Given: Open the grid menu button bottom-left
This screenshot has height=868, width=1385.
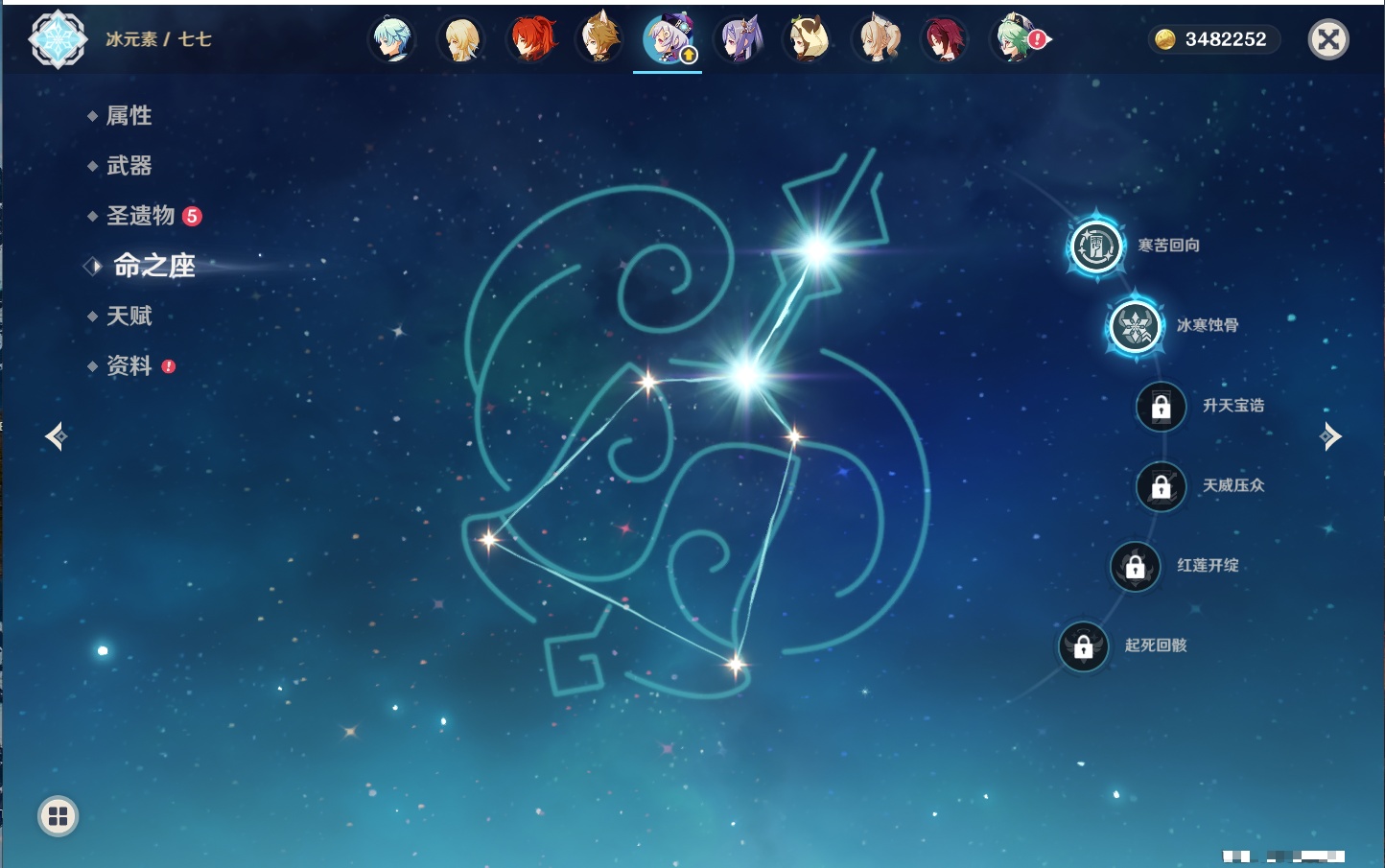Looking at the screenshot, I should pyautogui.click(x=58, y=816).
